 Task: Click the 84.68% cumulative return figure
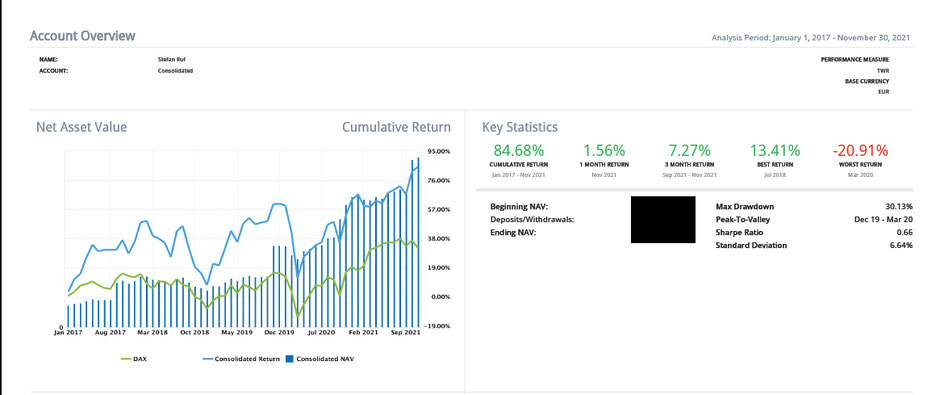point(519,150)
